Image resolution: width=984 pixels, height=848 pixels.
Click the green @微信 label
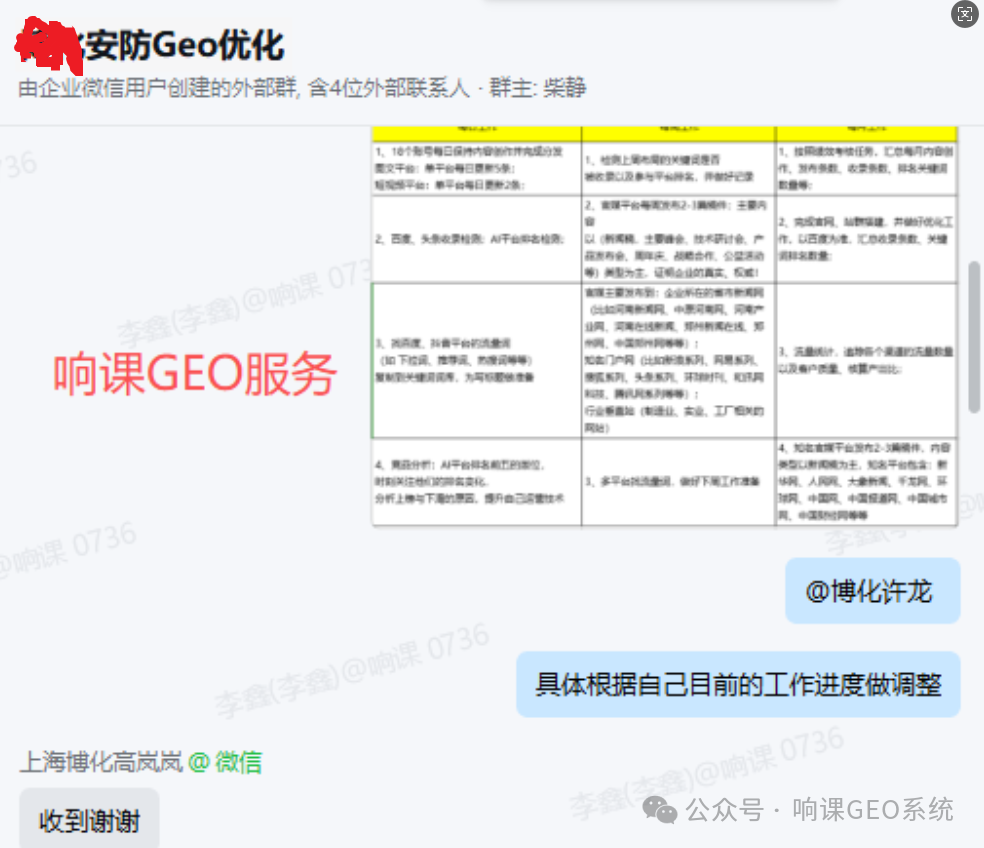pyautogui.click(x=225, y=762)
